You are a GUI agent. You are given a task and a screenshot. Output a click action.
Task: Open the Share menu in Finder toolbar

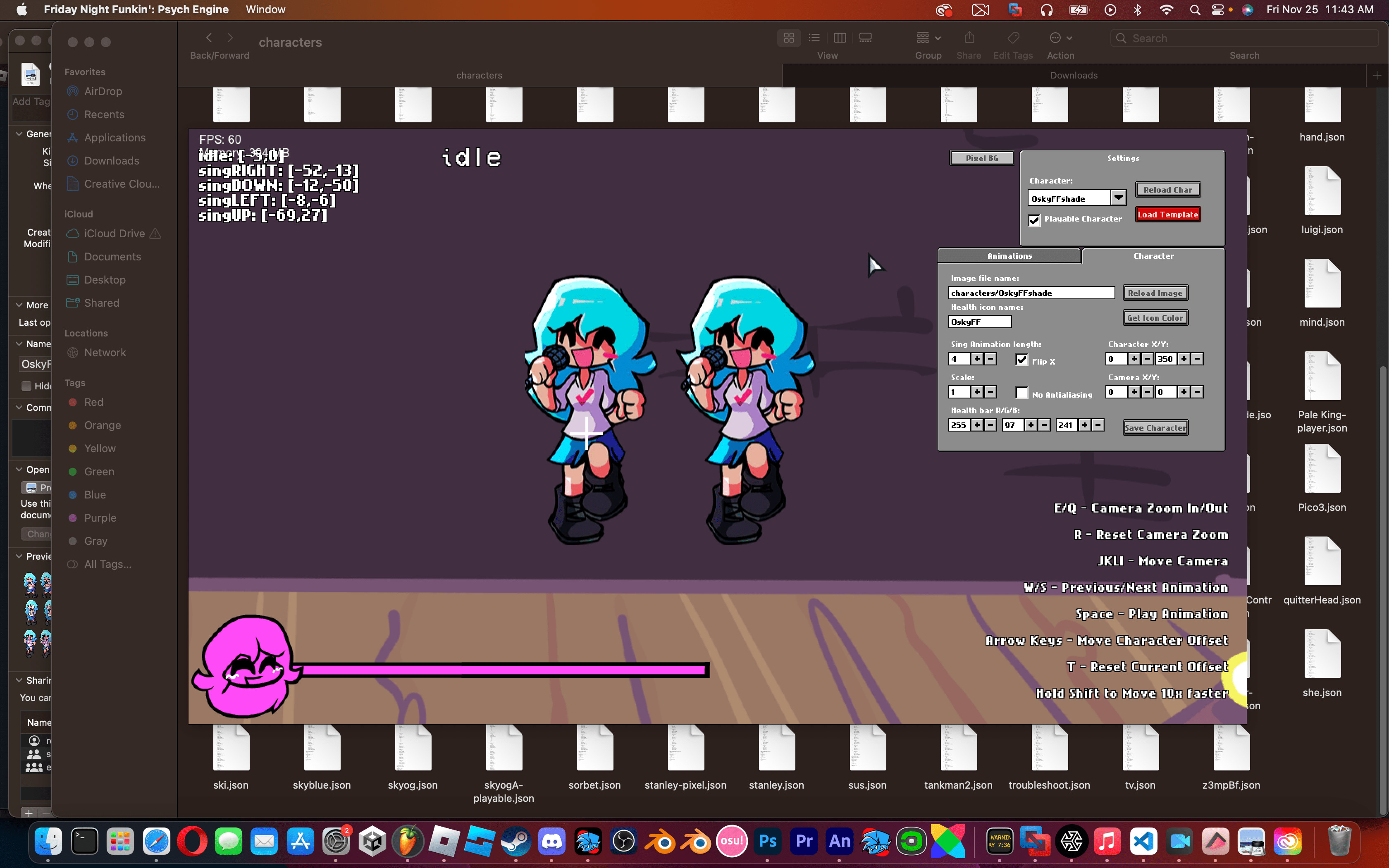tap(968, 37)
